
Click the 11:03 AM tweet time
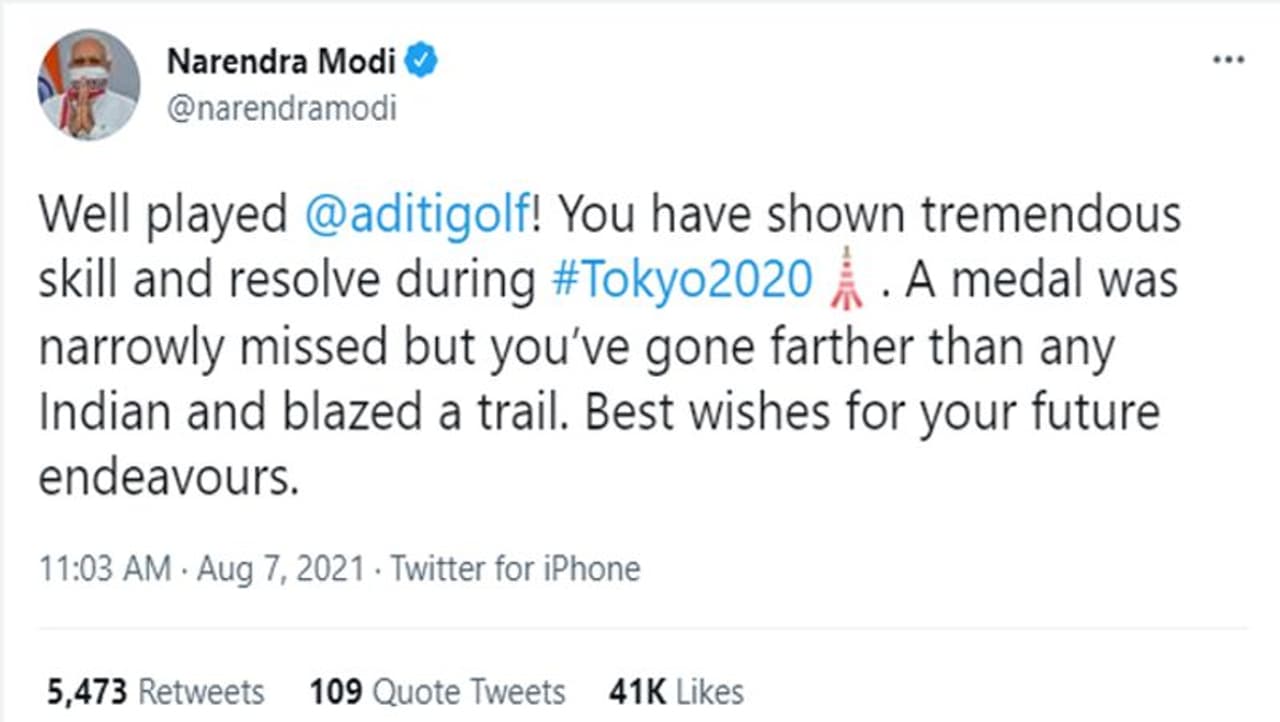(105, 570)
